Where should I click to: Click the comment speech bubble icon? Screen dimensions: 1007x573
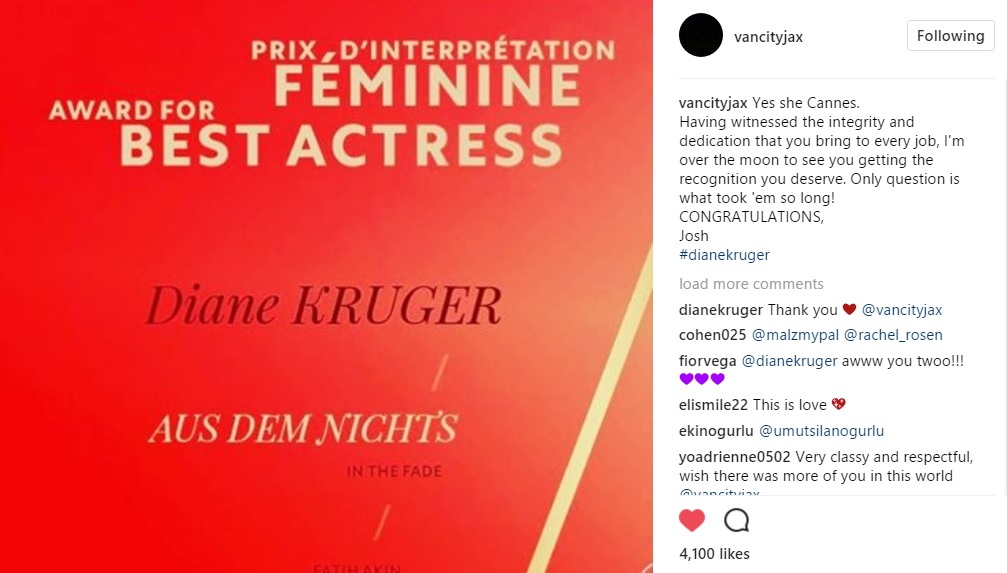click(x=737, y=520)
